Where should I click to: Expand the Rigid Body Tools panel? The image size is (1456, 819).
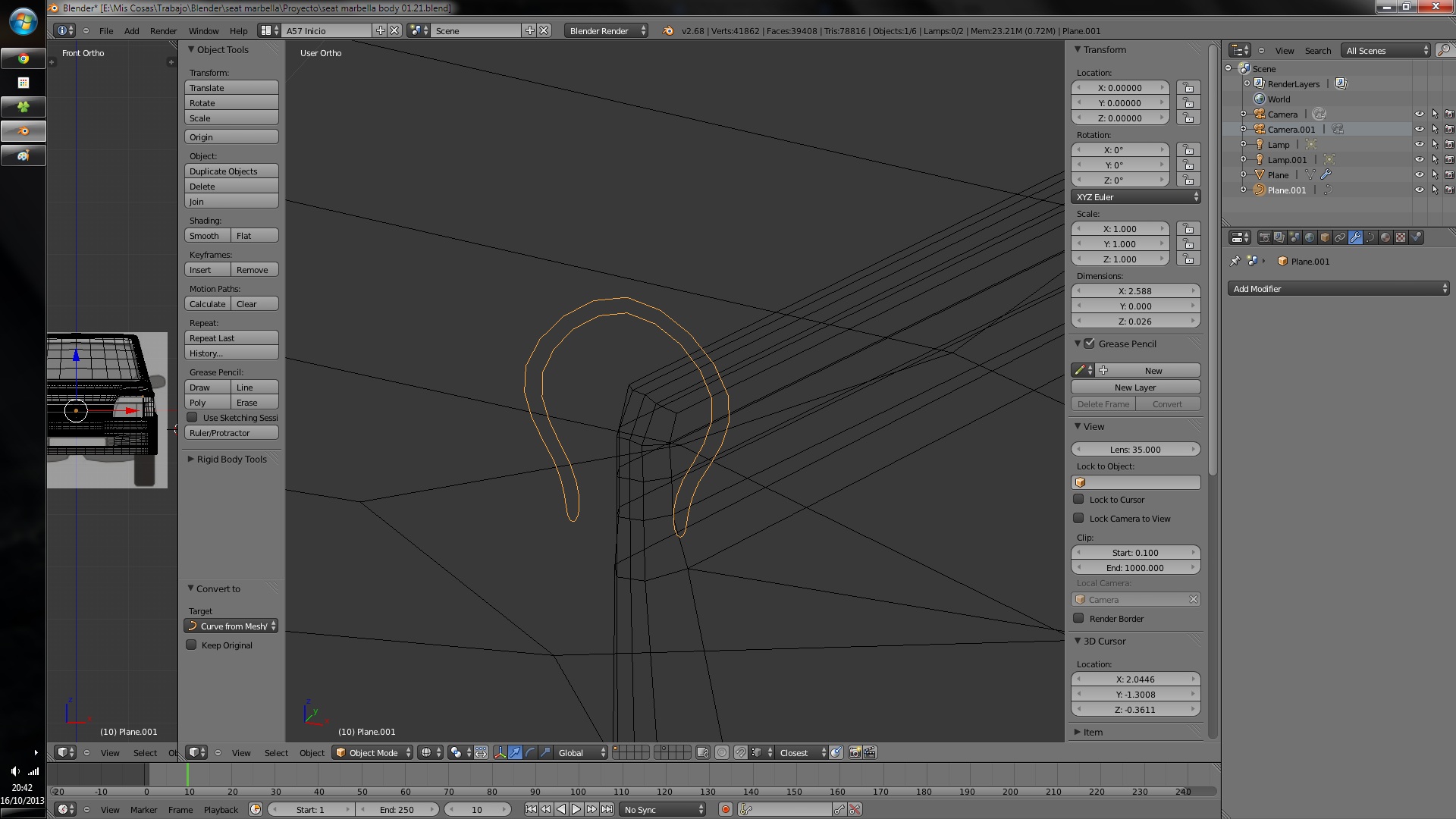click(x=231, y=460)
